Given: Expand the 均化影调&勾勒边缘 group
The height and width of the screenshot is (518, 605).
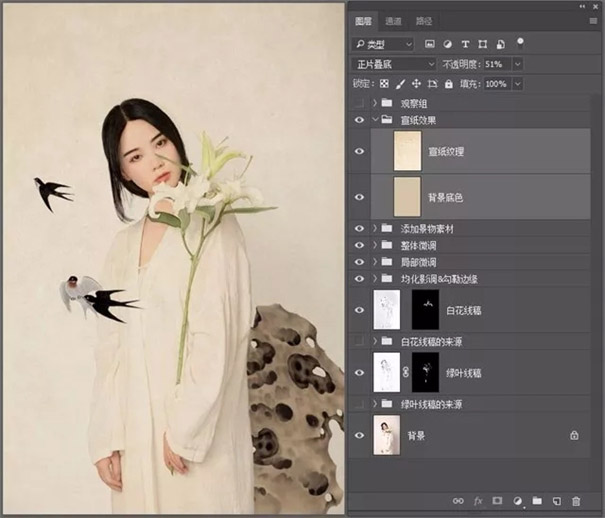Looking at the screenshot, I should [x=375, y=278].
